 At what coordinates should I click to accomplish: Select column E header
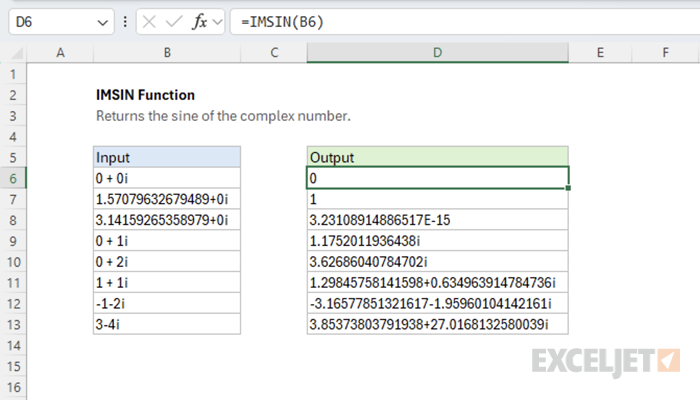point(600,53)
